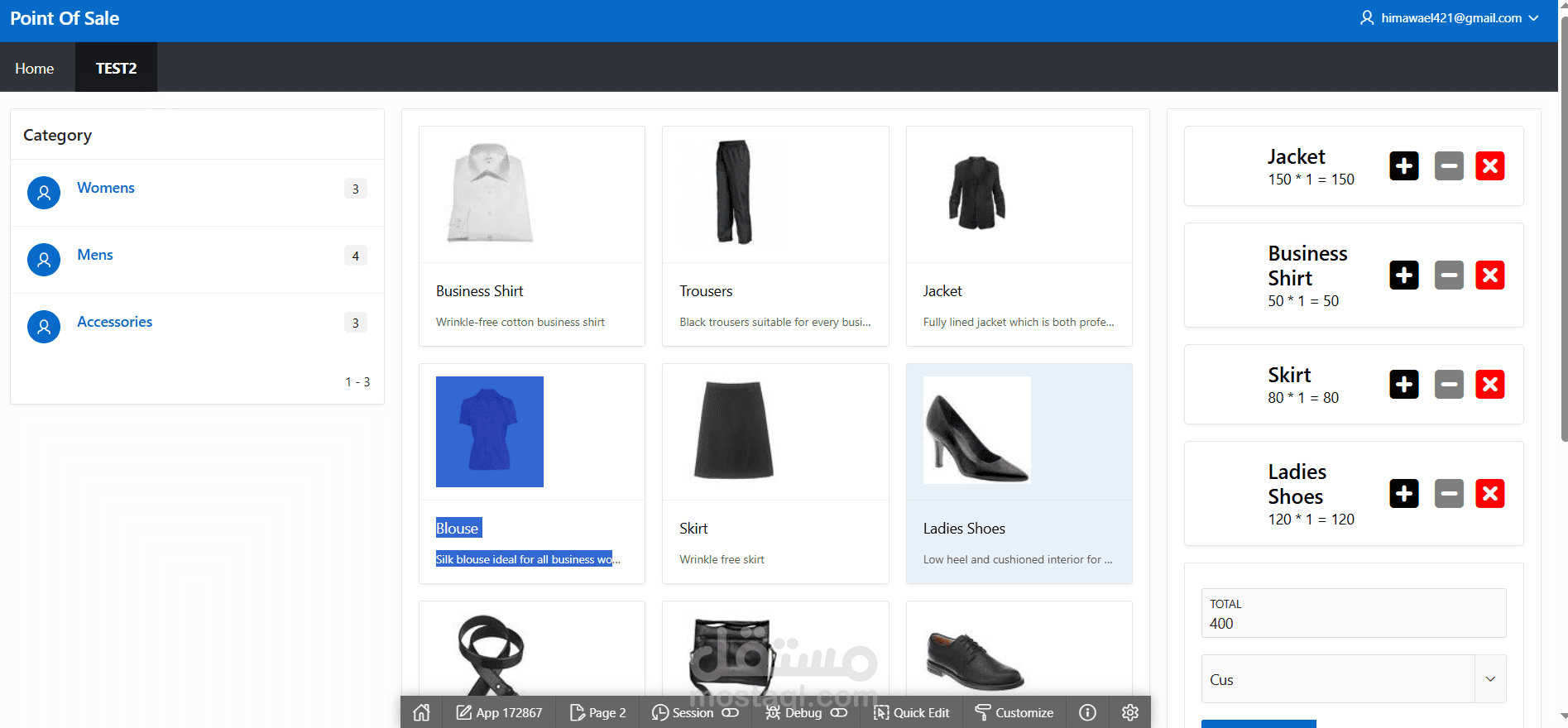Click 'Wrinkle-free cotton business shirt' description
The height and width of the screenshot is (728, 1568).
520,322
